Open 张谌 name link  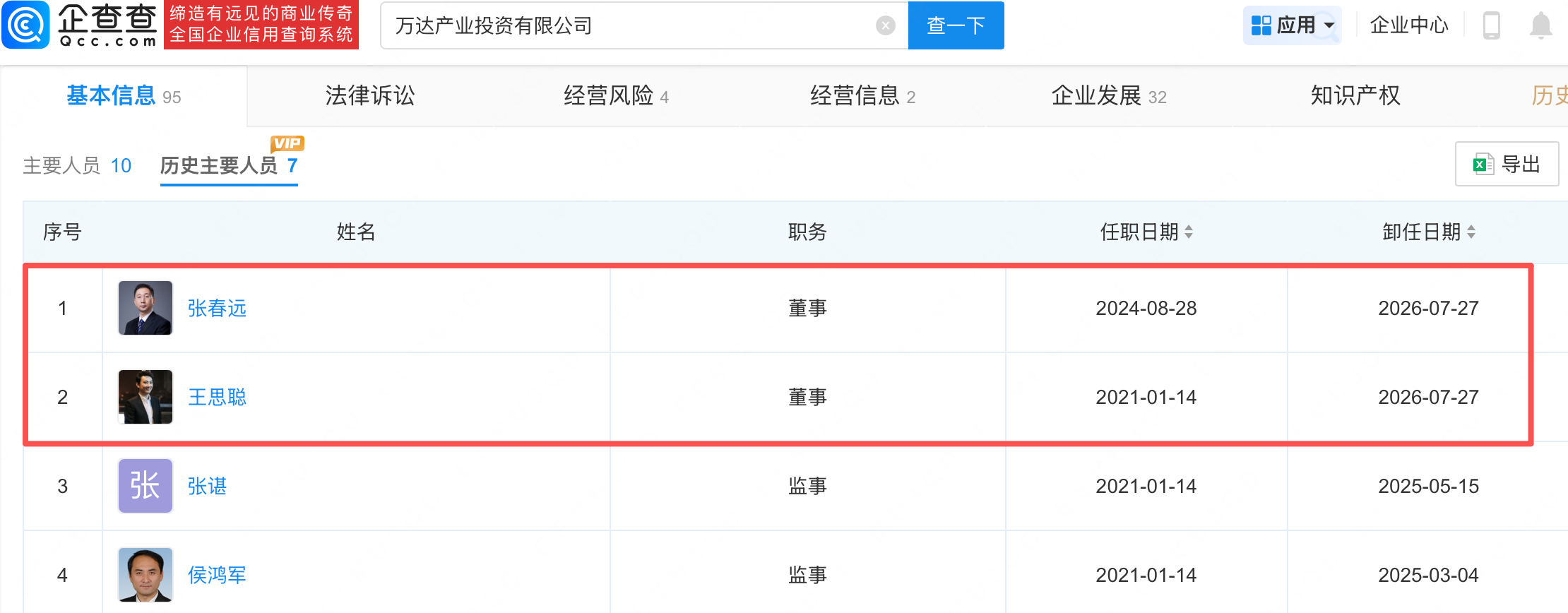click(207, 486)
